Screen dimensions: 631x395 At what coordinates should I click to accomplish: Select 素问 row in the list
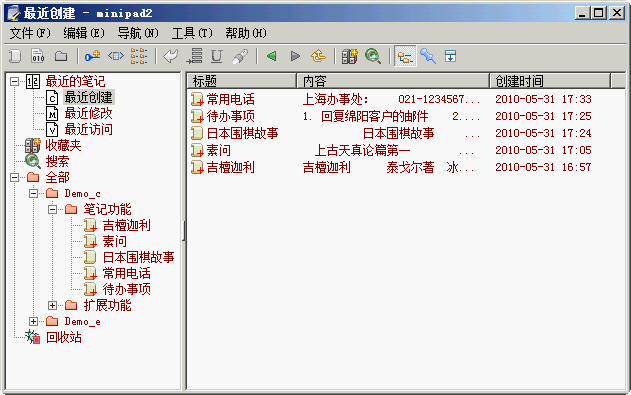[406, 150]
